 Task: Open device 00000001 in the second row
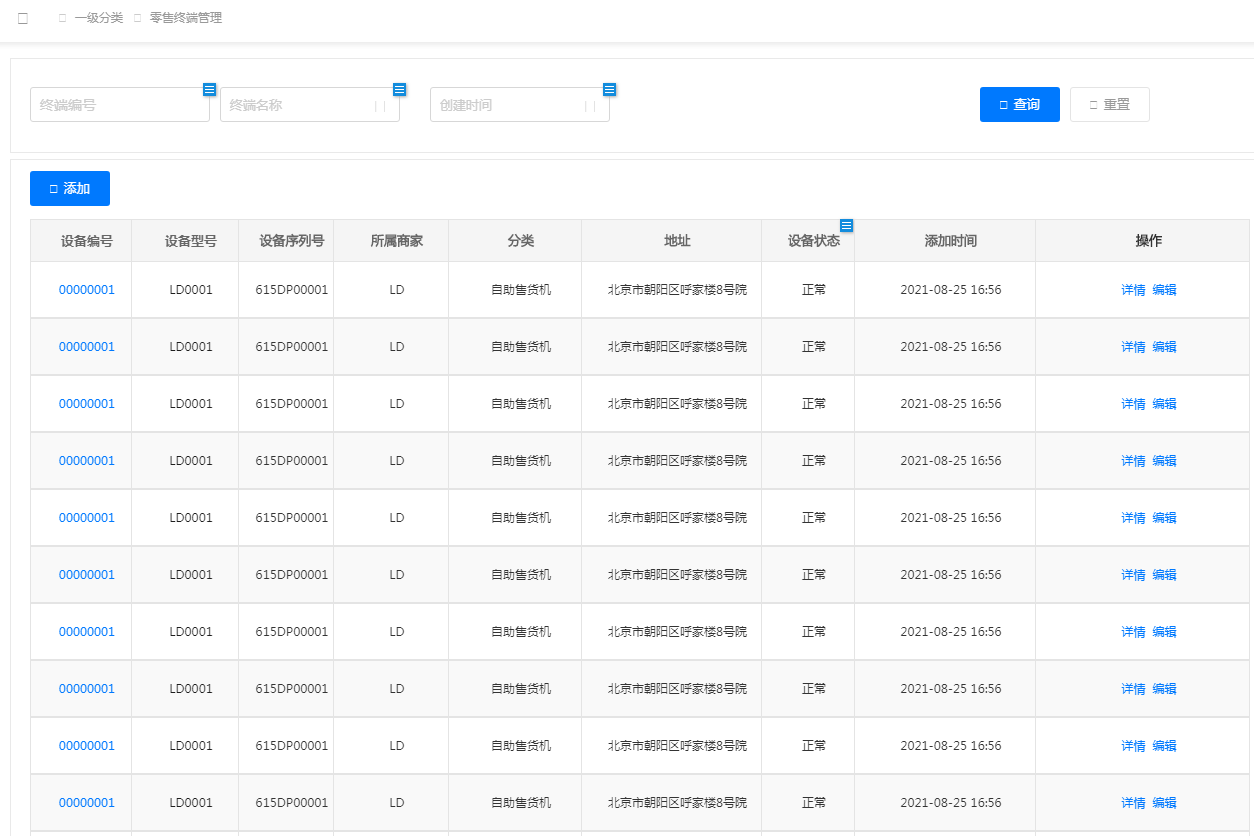[87, 347]
